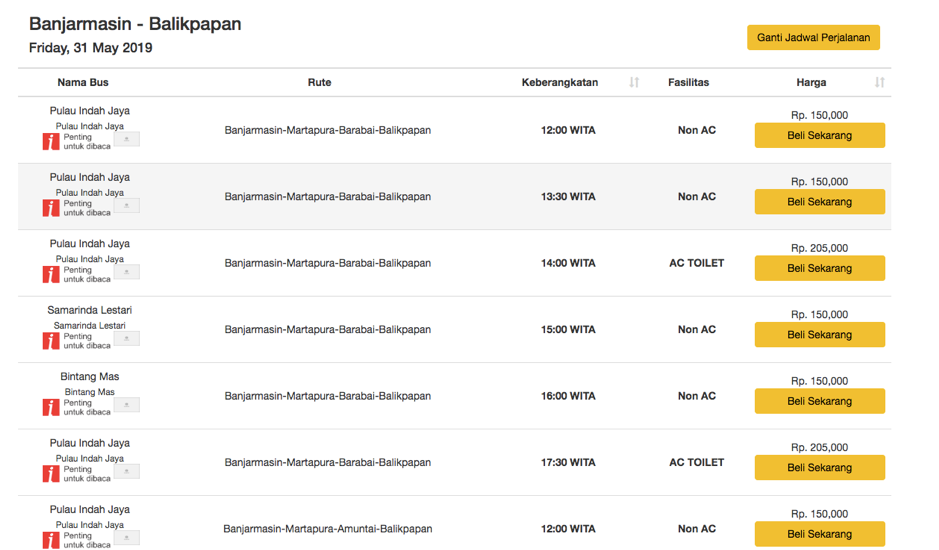Click Beli Sekarang for 14:00 WITA AC TOILET bus
The image size is (939, 550).
(x=819, y=268)
